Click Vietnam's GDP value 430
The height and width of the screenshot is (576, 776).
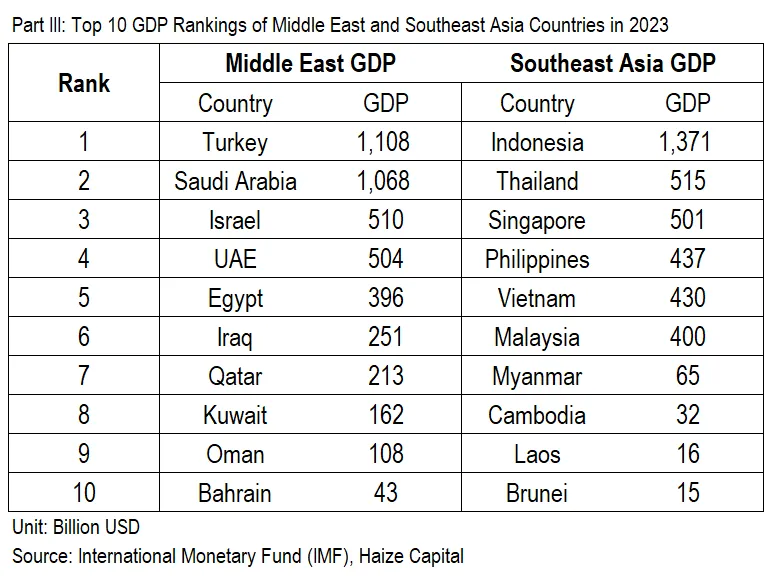[x=687, y=298]
